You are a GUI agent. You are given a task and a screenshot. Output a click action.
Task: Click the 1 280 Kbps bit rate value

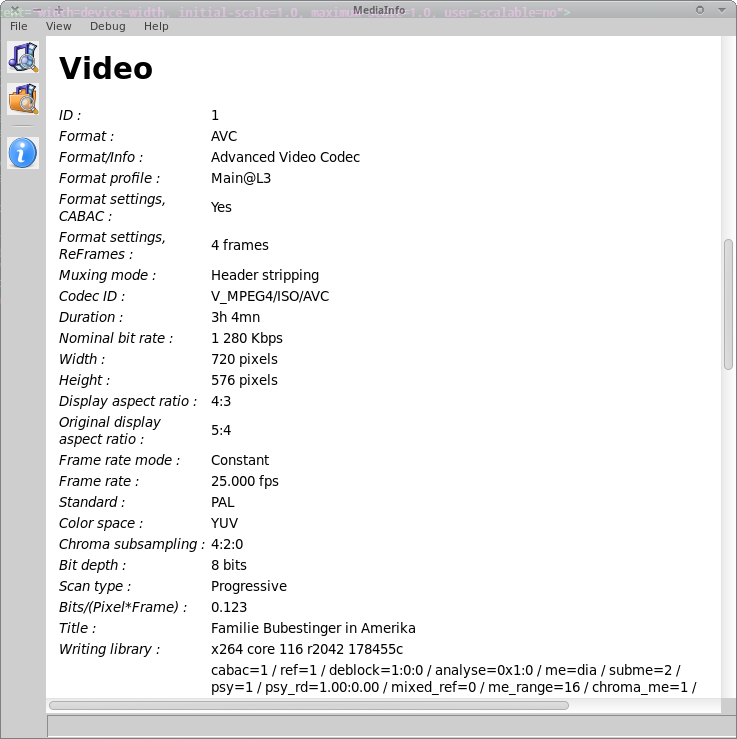246,338
